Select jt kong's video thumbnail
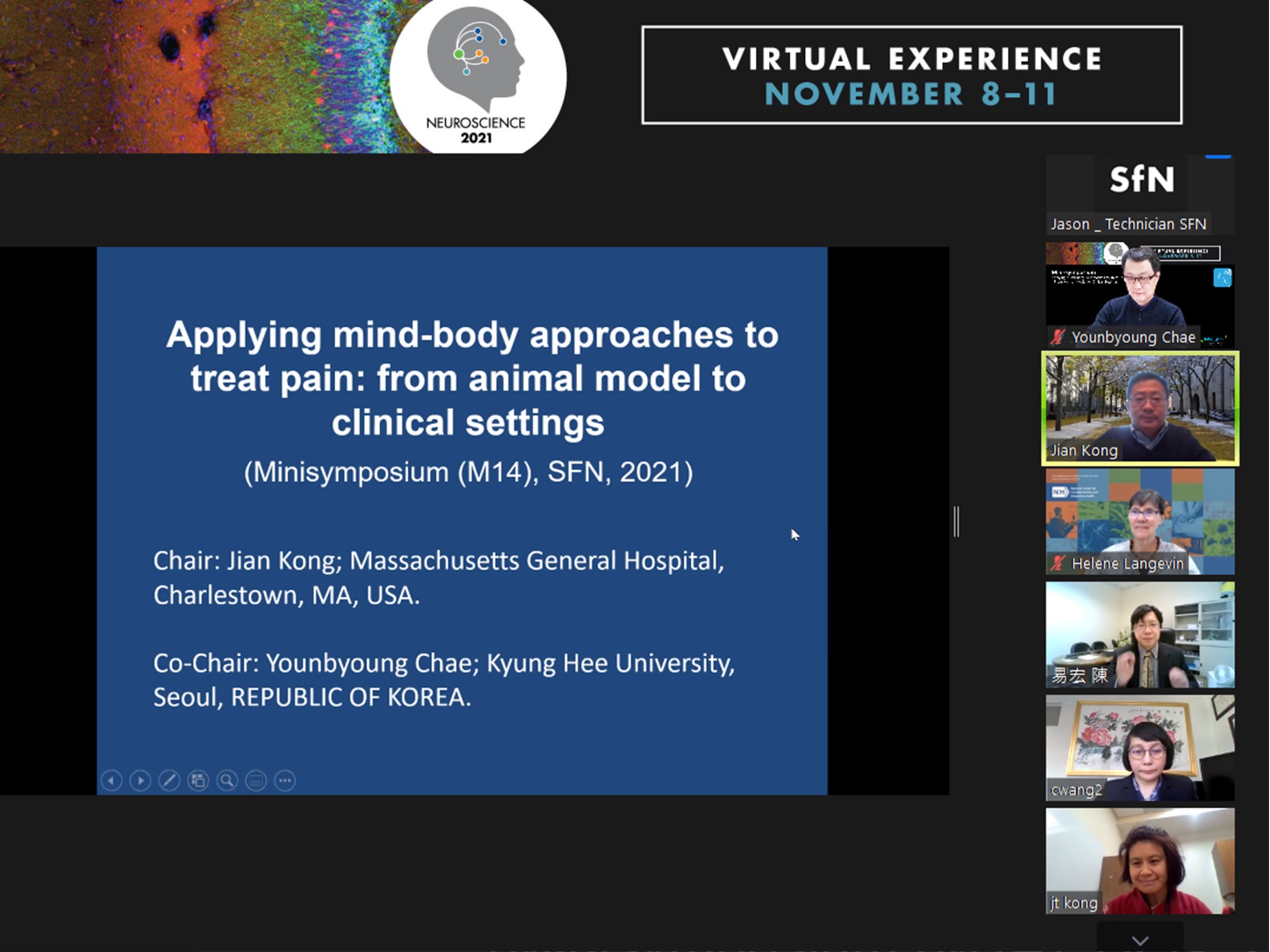 (1140, 860)
